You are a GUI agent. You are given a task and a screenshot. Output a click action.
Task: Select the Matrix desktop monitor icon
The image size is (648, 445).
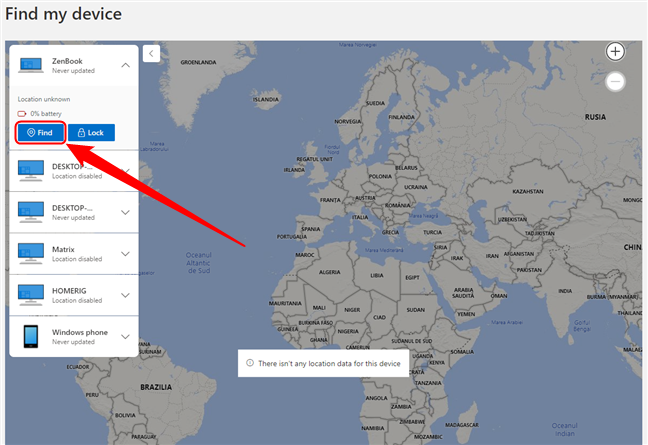pos(31,253)
